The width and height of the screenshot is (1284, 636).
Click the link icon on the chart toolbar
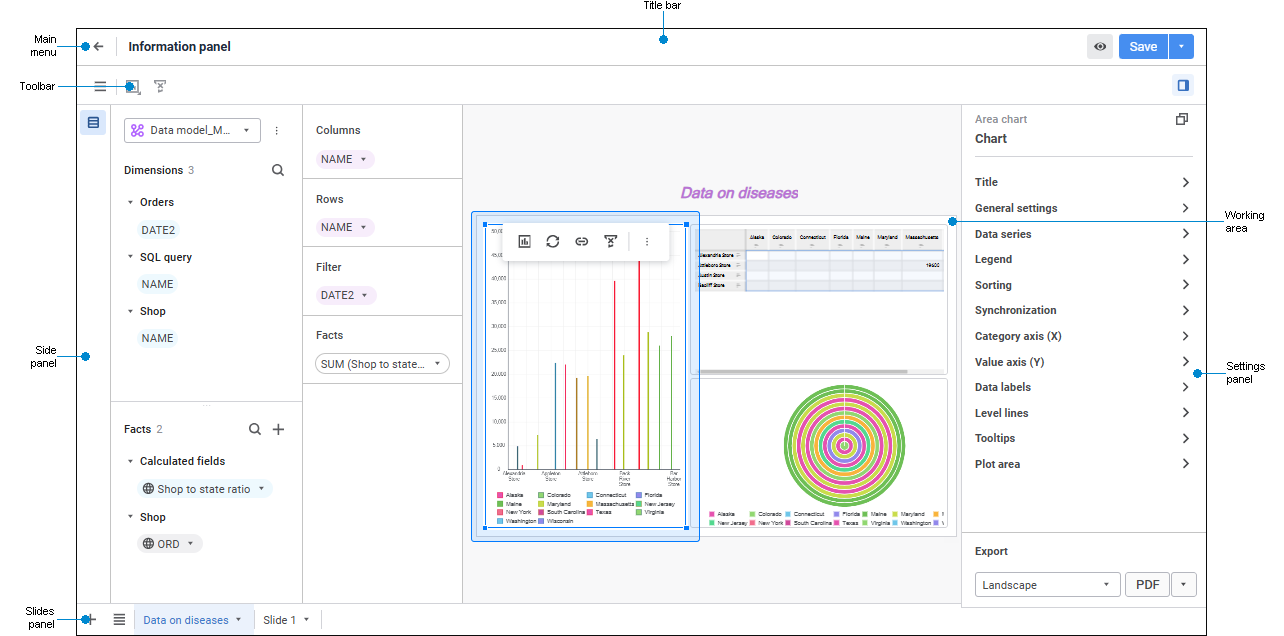coord(581,241)
